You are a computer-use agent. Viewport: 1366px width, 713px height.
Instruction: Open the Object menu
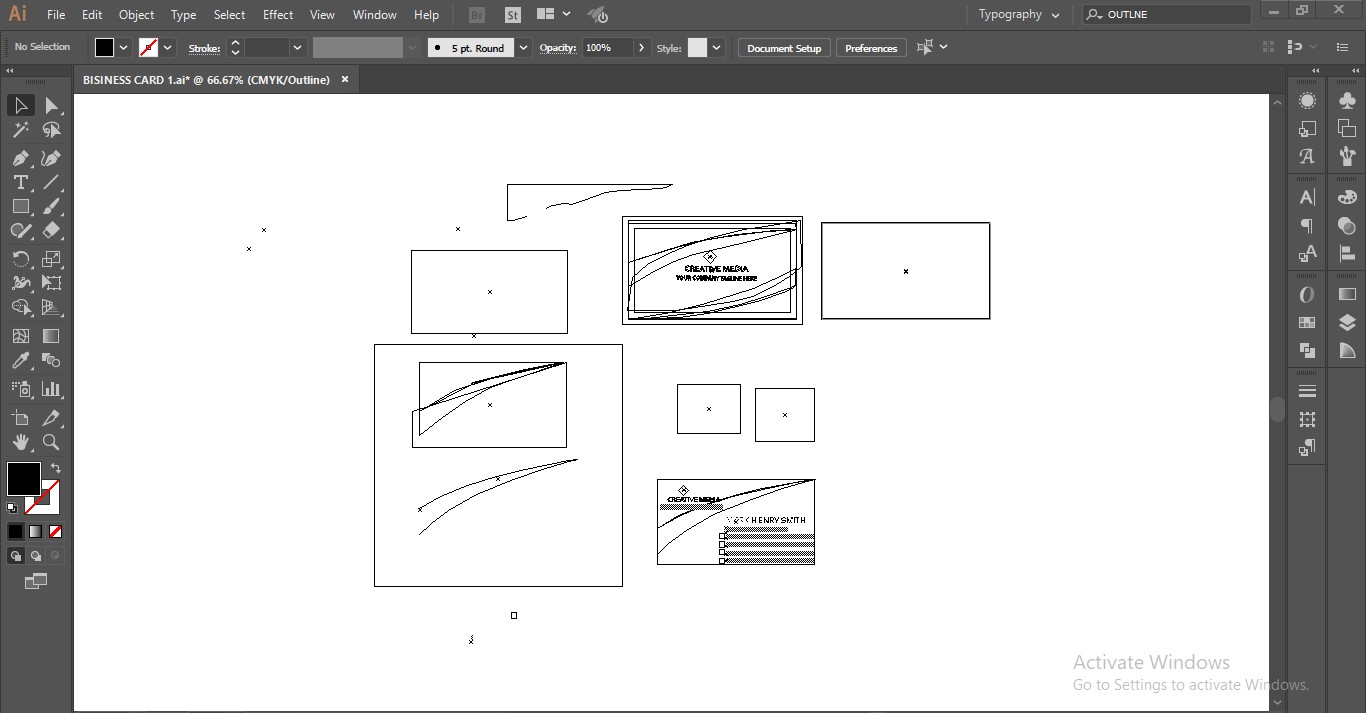[x=136, y=14]
